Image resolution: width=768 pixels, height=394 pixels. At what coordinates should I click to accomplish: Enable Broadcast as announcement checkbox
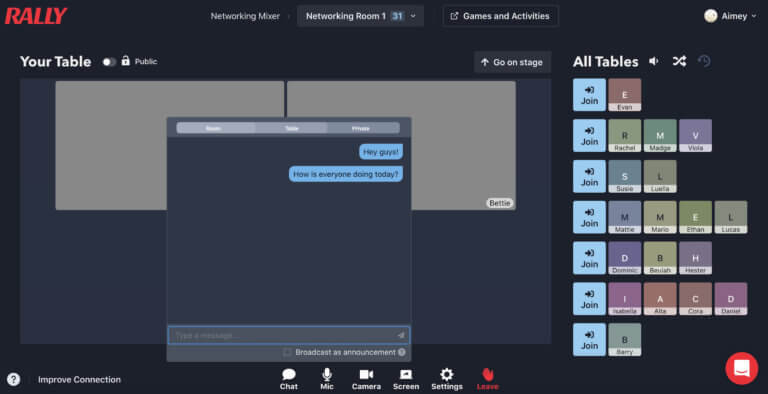[x=288, y=352]
